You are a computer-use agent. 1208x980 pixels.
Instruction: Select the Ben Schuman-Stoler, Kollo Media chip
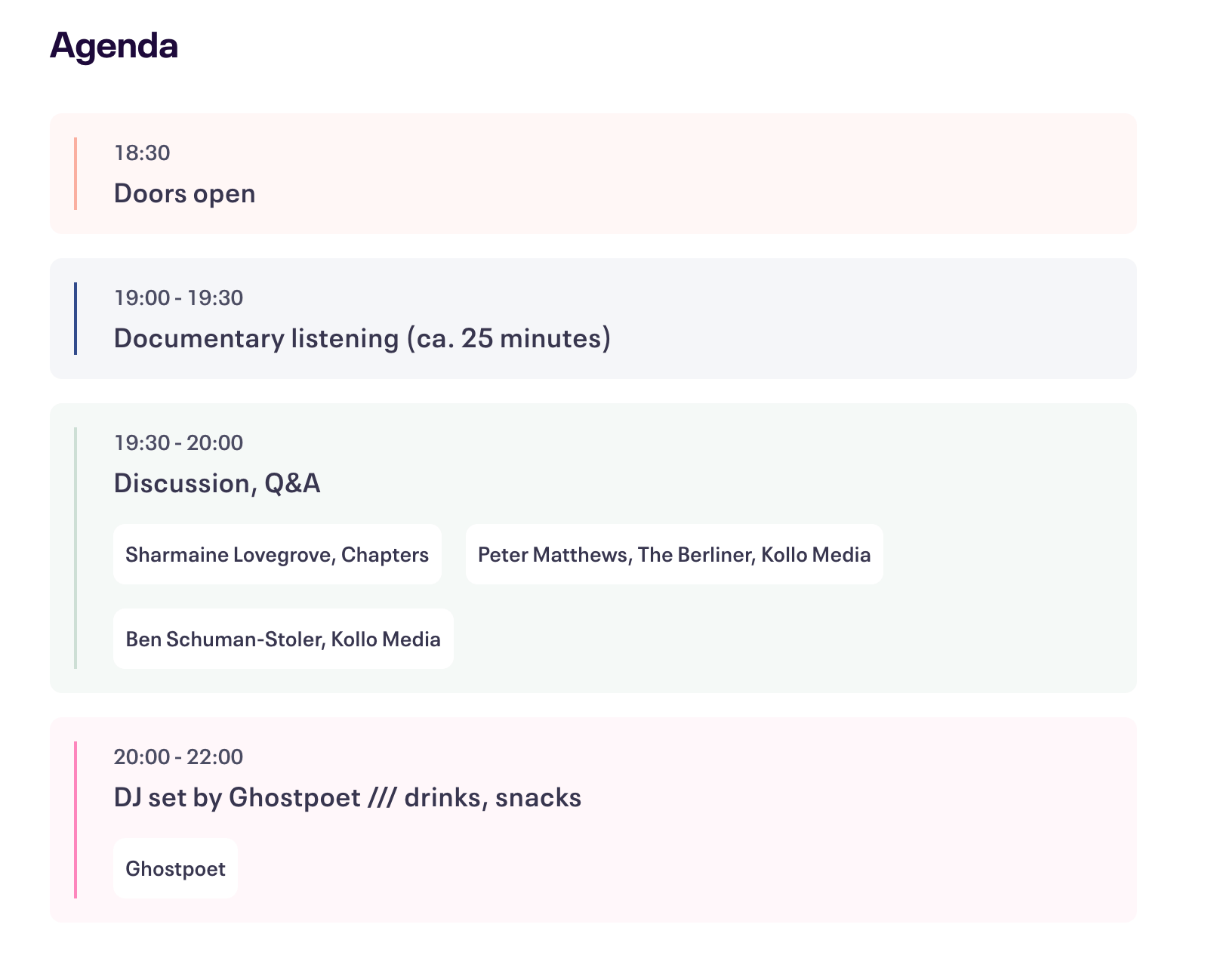click(x=283, y=639)
